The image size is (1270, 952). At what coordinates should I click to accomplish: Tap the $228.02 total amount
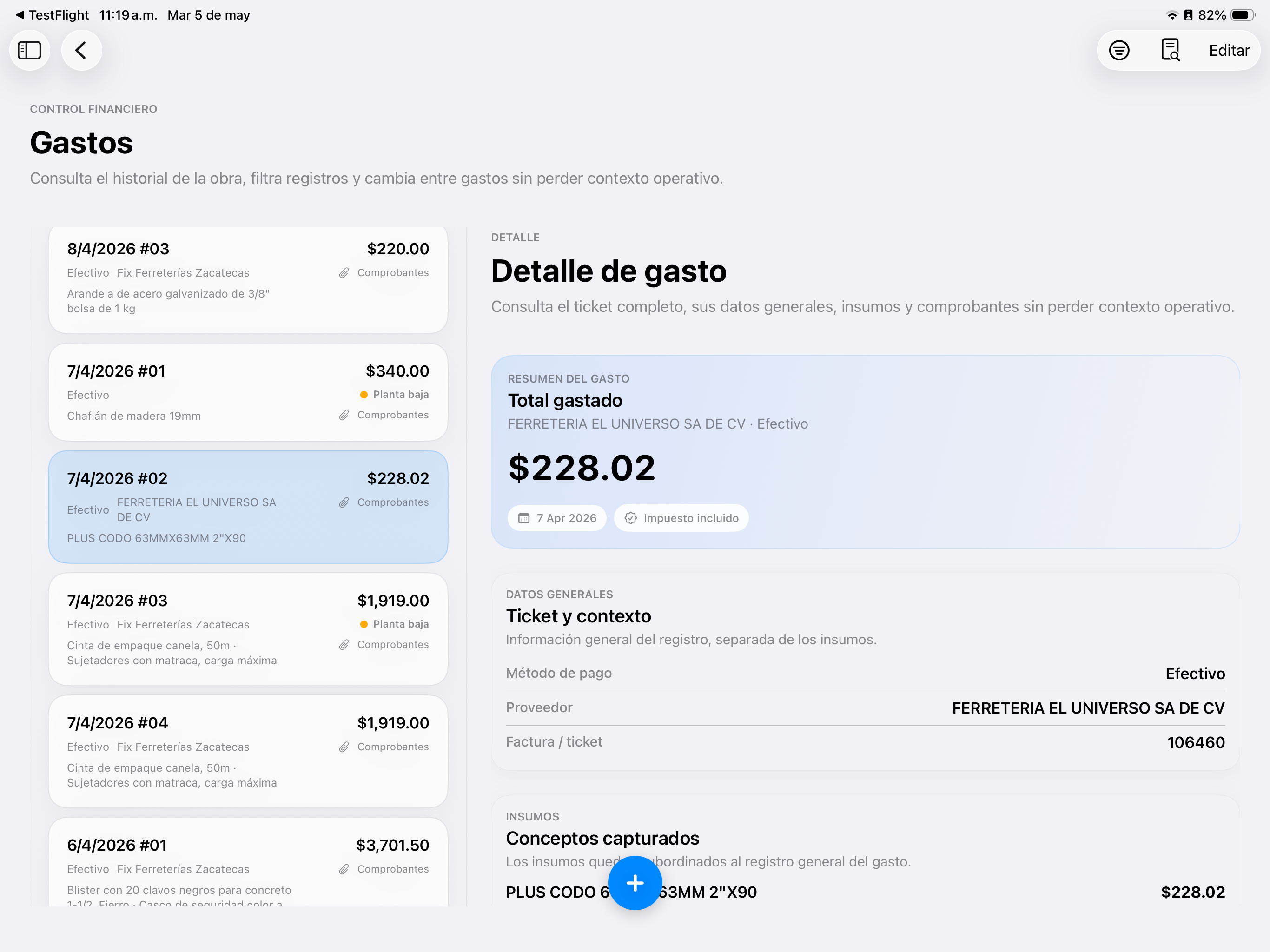[582, 467]
